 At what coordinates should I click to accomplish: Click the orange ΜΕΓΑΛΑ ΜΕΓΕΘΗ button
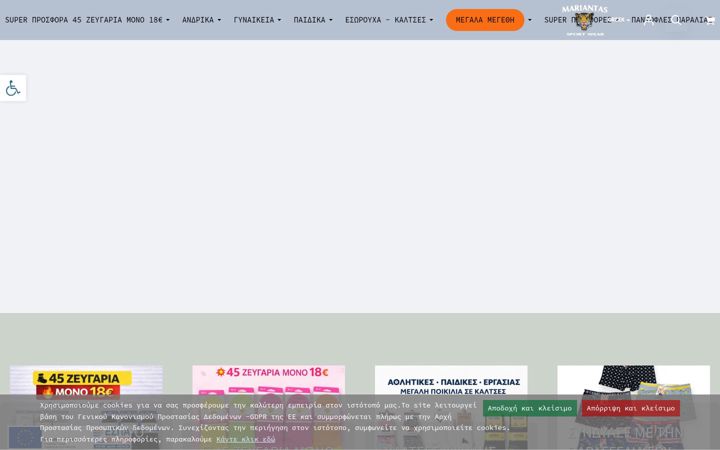coord(485,20)
